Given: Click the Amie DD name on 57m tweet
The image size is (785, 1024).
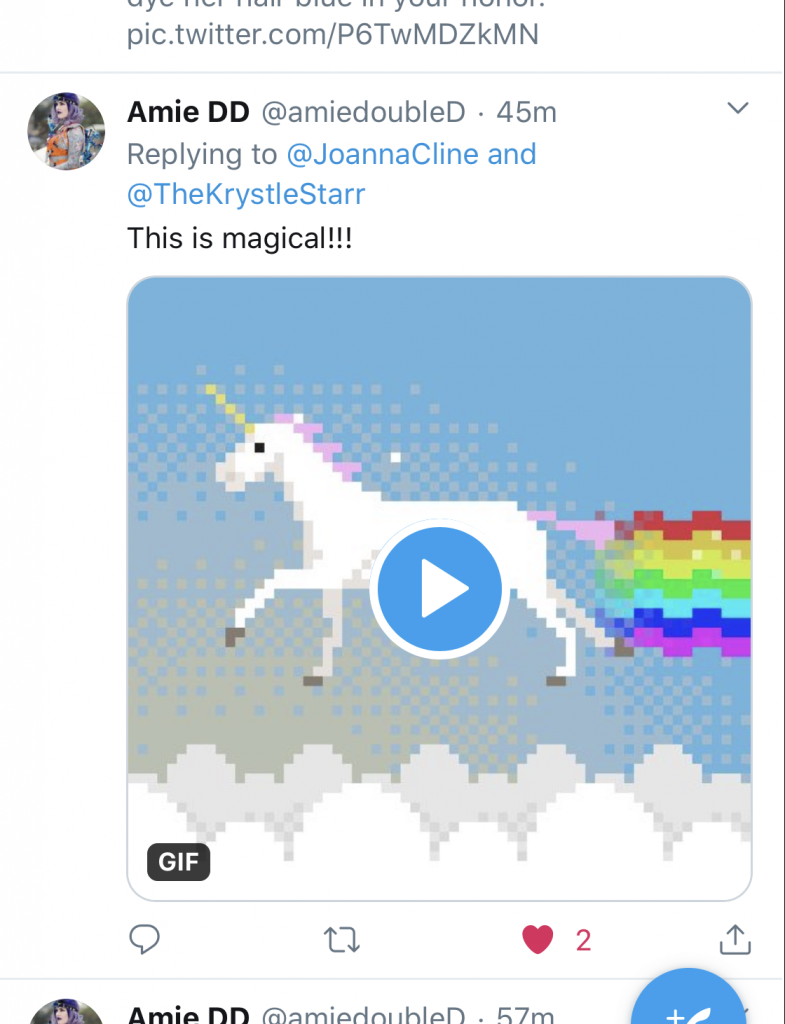Looking at the screenshot, I should click(x=188, y=1015).
